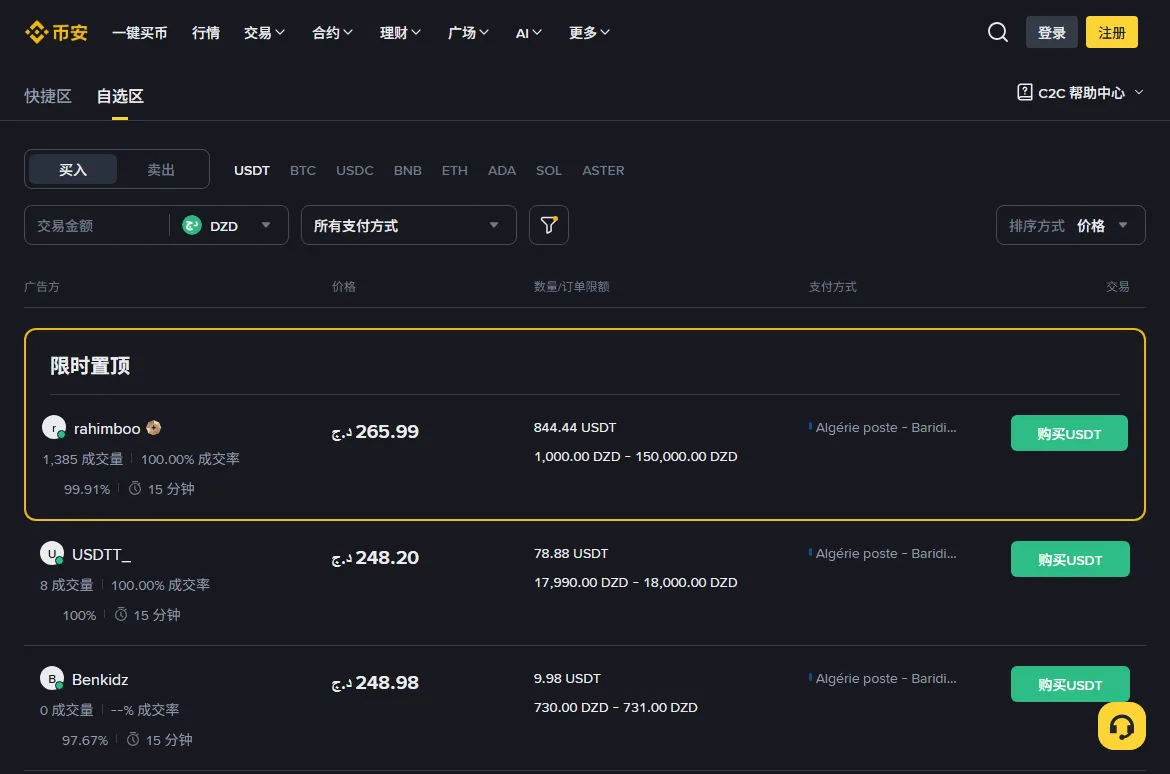Open the 所有支付方式 payment dropdown
This screenshot has width=1170, height=774.
(x=408, y=225)
